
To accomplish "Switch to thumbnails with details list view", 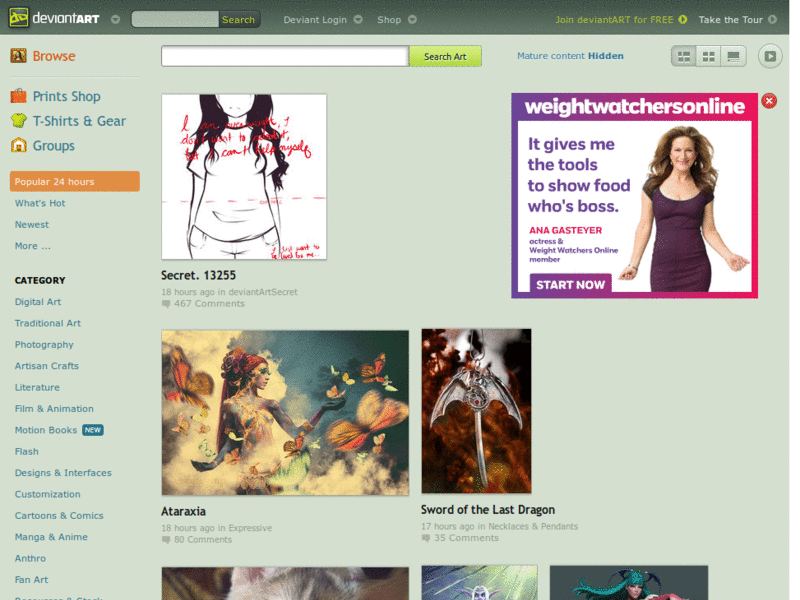I will pos(684,56).
